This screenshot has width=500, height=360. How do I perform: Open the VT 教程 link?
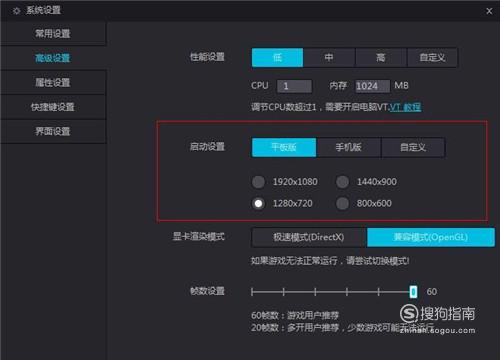(405, 107)
